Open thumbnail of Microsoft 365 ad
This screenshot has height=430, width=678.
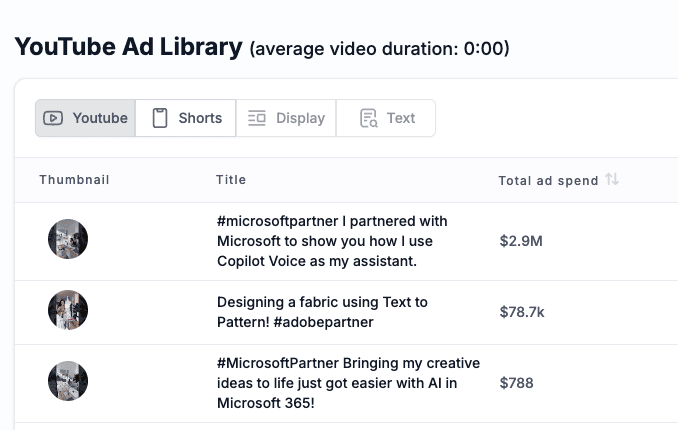(68, 381)
